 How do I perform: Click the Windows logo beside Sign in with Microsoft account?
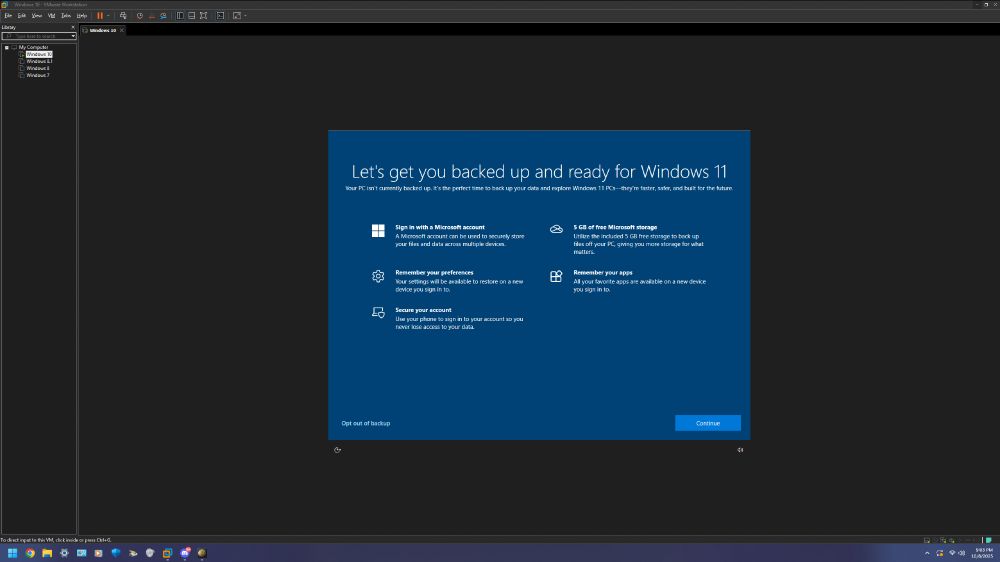click(378, 230)
